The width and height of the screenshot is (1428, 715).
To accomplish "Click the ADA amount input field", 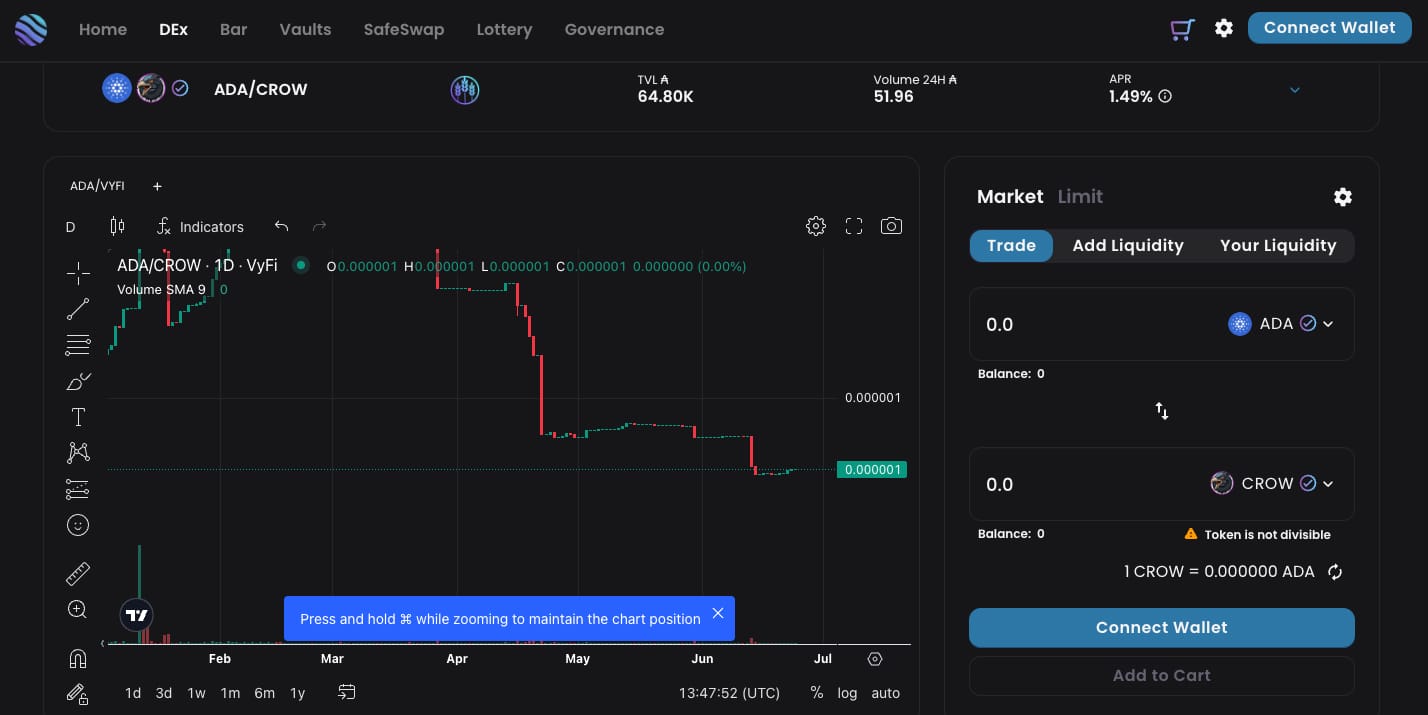I will (x=1095, y=324).
